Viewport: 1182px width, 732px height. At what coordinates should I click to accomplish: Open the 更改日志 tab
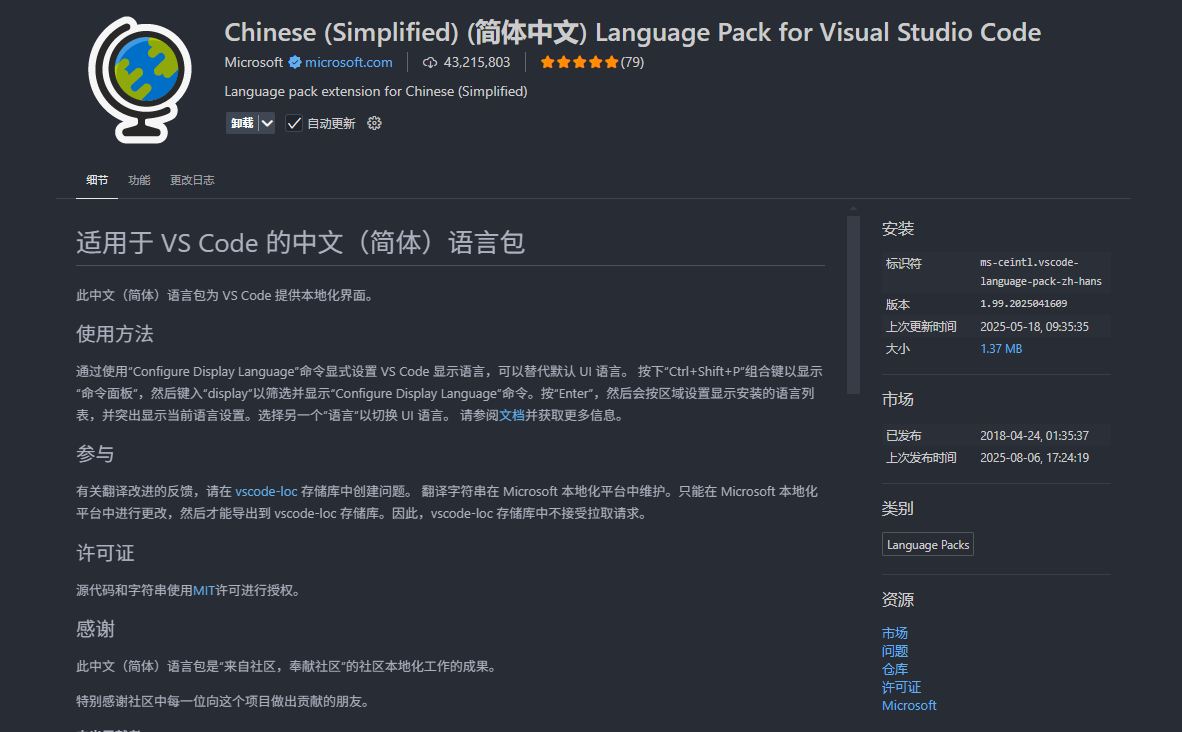coord(192,180)
